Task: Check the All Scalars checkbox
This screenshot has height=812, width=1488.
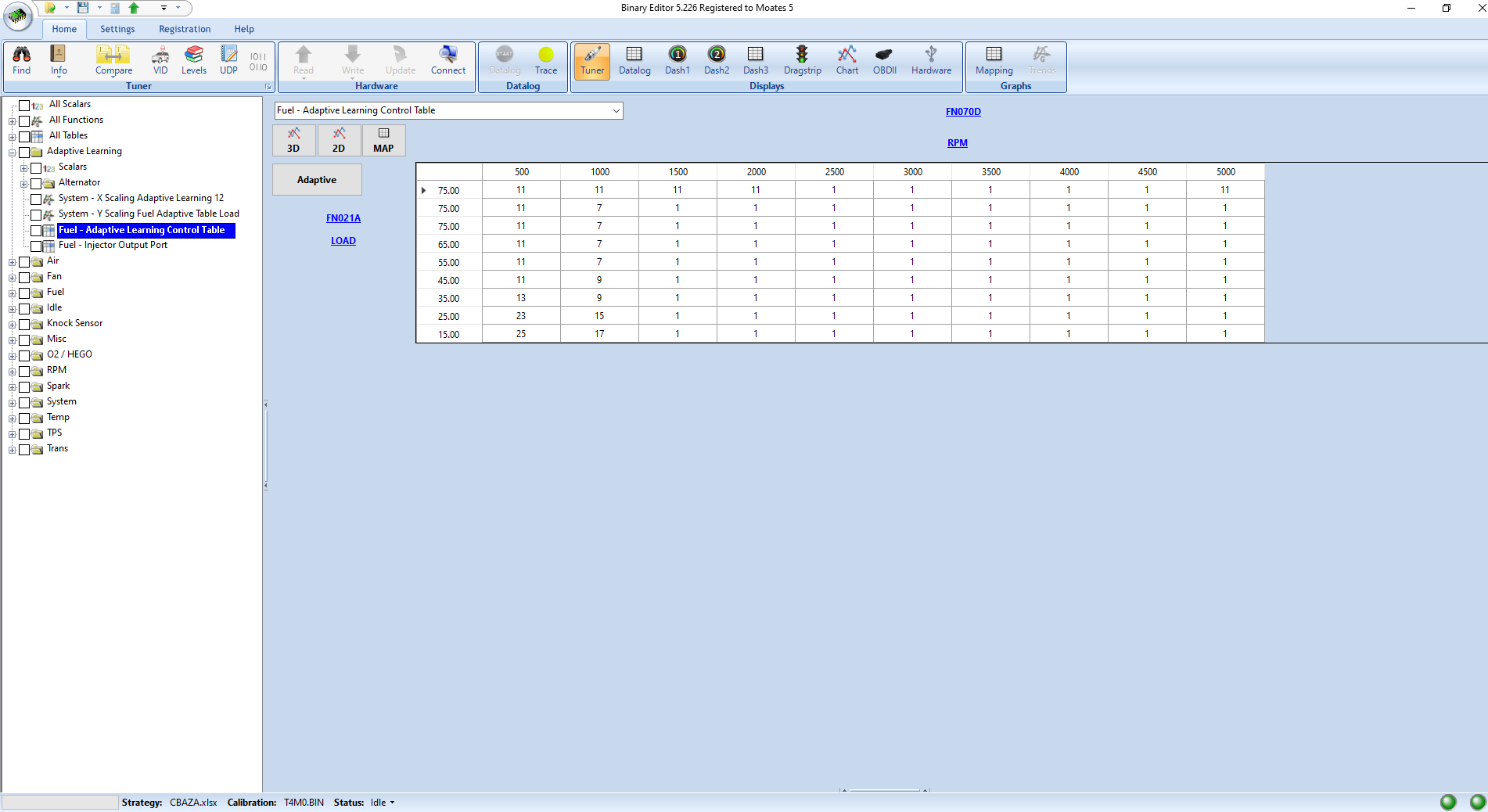Action: pos(24,105)
